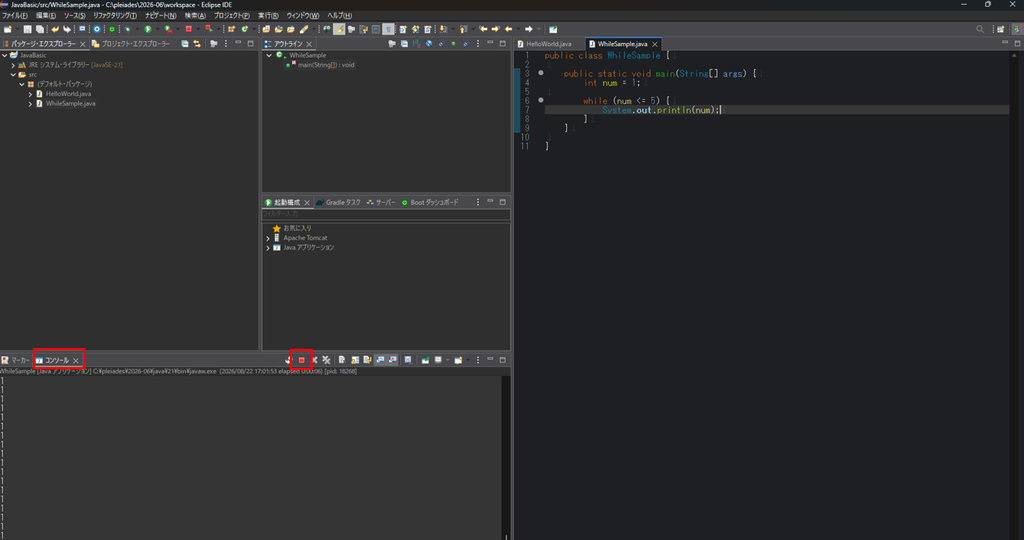Expand JRE システム・ライブラリー node
Image resolution: width=1024 pixels, height=540 pixels.
click(13, 65)
